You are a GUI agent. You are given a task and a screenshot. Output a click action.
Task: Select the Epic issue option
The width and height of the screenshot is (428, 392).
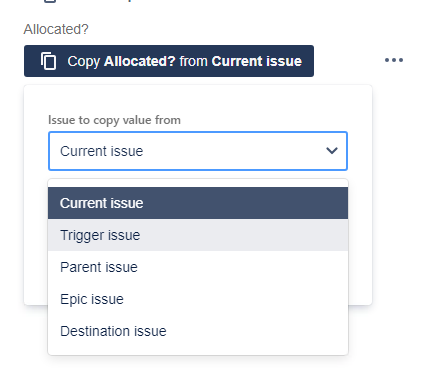click(198, 299)
